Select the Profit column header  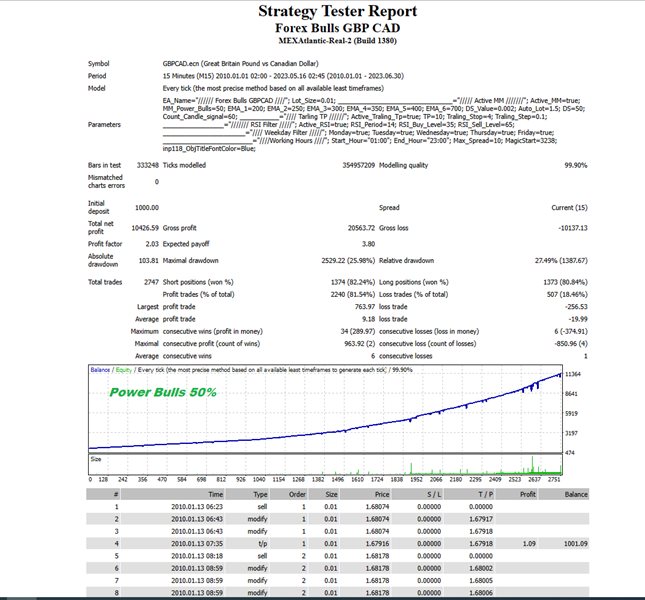526,493
